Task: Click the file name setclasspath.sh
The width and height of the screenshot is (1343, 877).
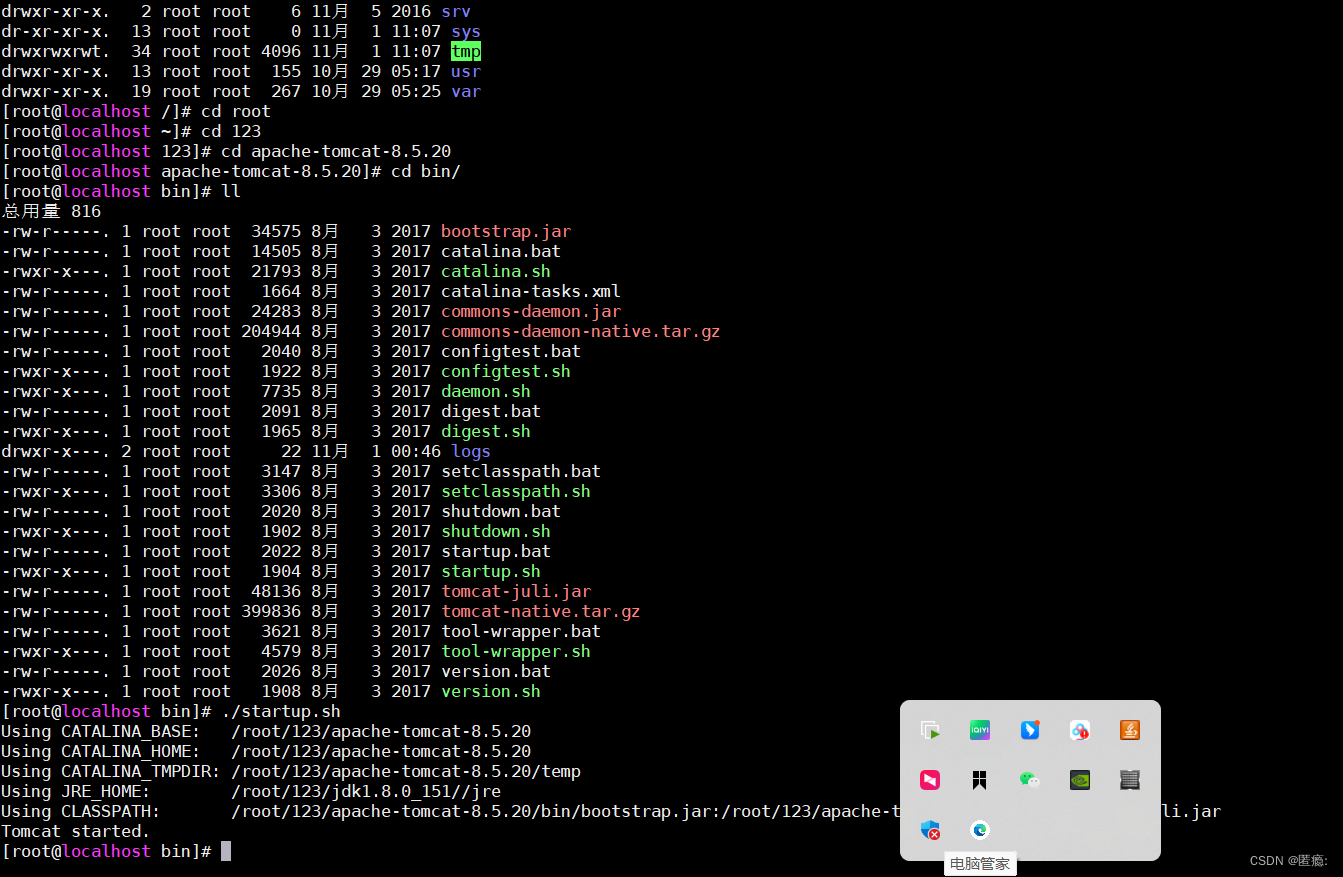Action: (x=516, y=491)
